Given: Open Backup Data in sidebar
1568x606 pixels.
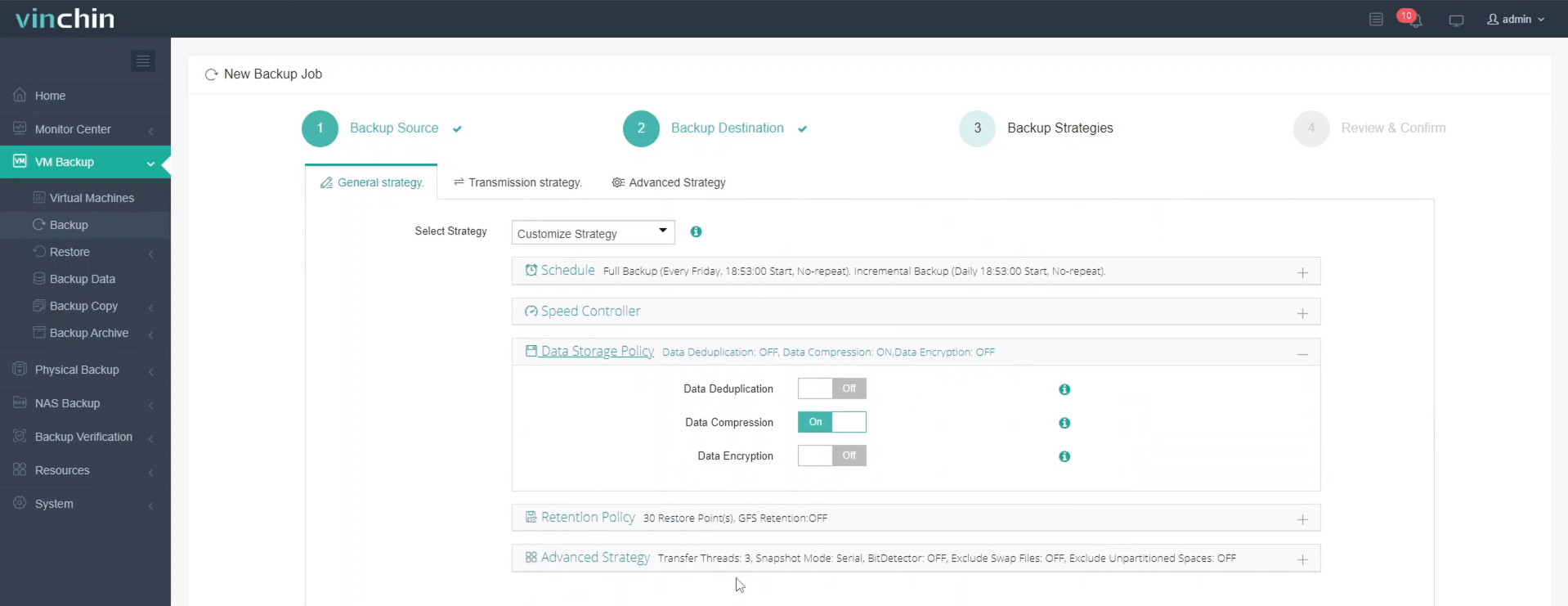Looking at the screenshot, I should [85, 279].
